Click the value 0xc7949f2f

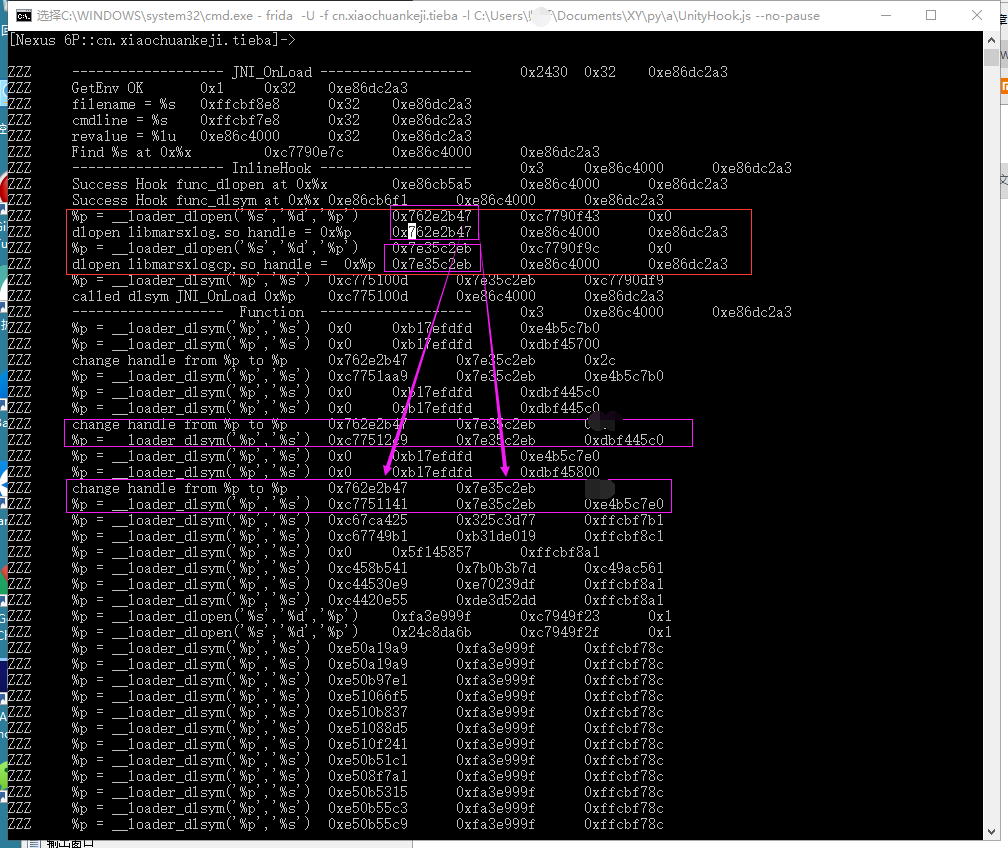pyautogui.click(x=559, y=633)
